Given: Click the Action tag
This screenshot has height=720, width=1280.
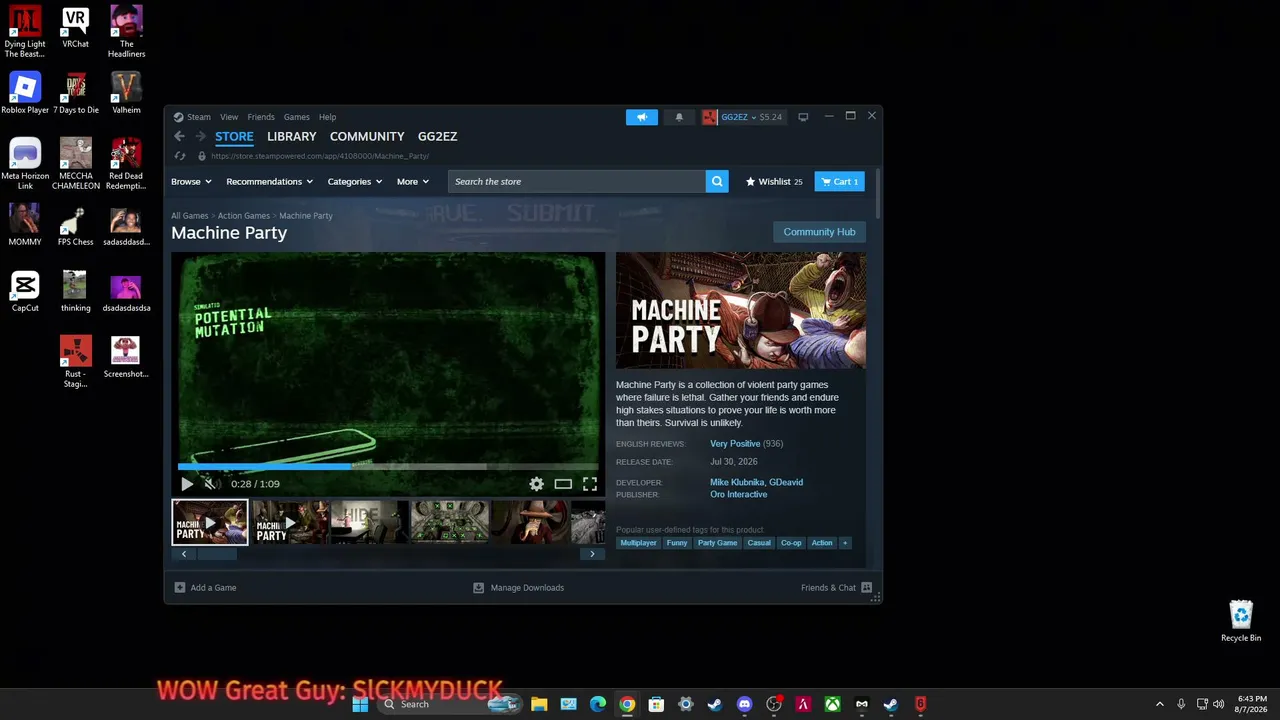Looking at the screenshot, I should click(822, 543).
